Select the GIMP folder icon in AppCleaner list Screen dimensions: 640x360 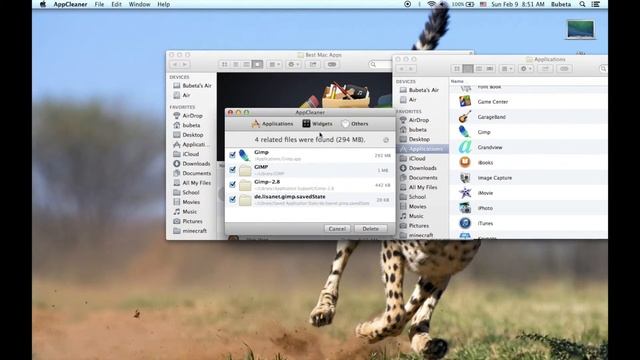click(x=245, y=170)
